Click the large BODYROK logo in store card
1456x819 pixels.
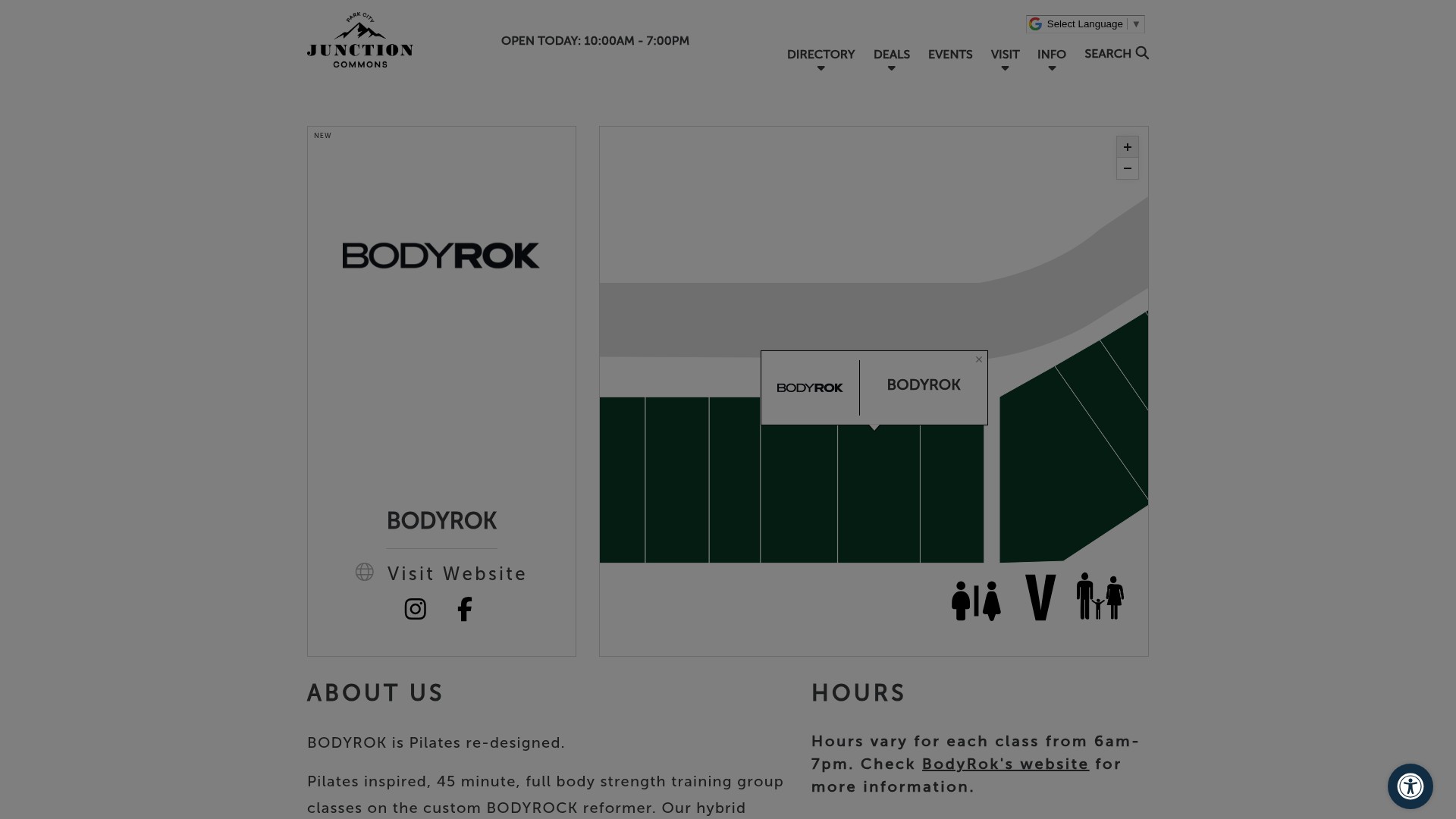[x=441, y=256]
